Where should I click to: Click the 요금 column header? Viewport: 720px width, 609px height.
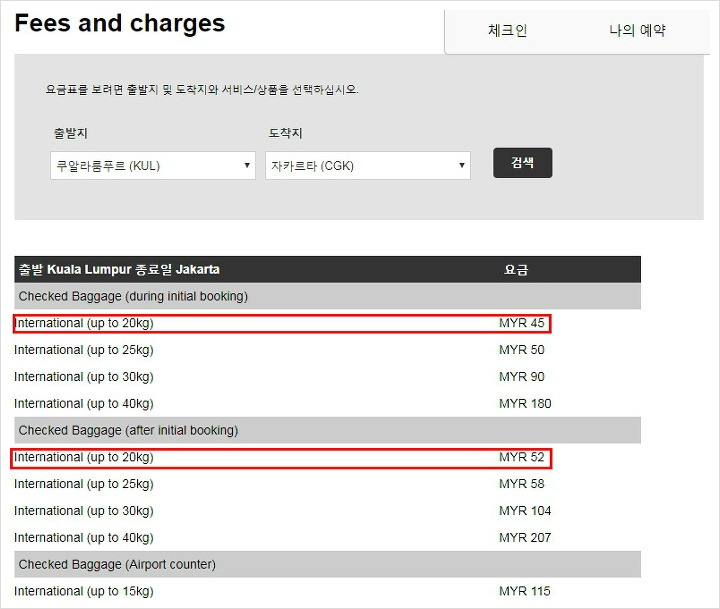tap(516, 270)
